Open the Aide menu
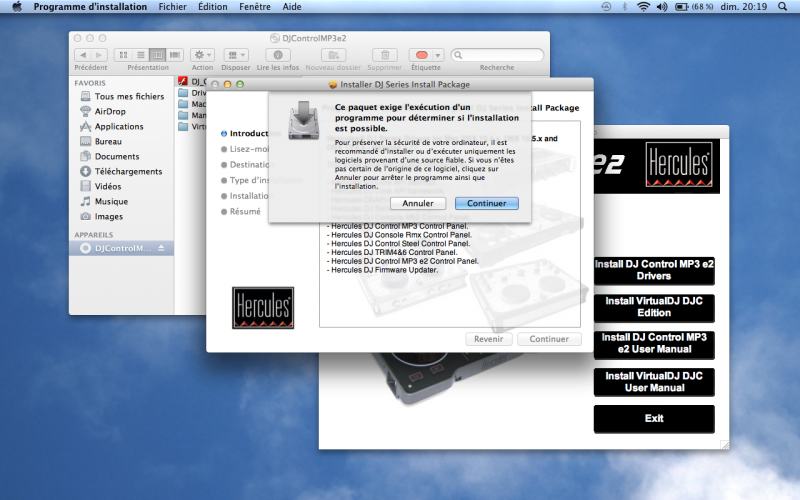Screen dimensions: 800x500 click(x=292, y=7)
